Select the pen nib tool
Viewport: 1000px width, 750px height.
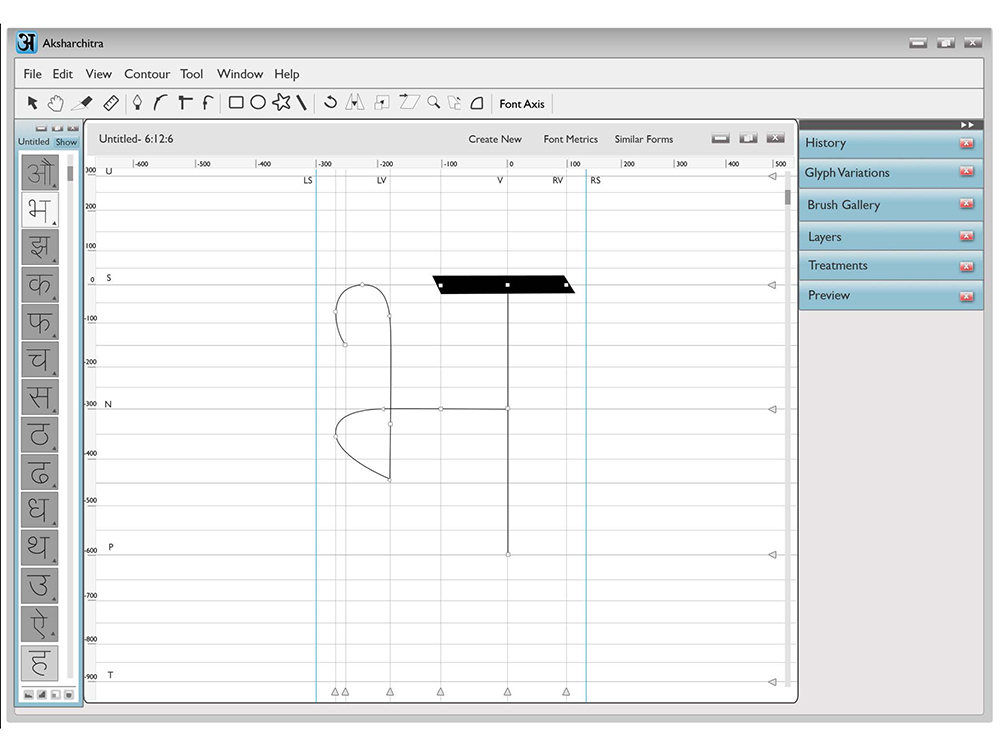[137, 103]
